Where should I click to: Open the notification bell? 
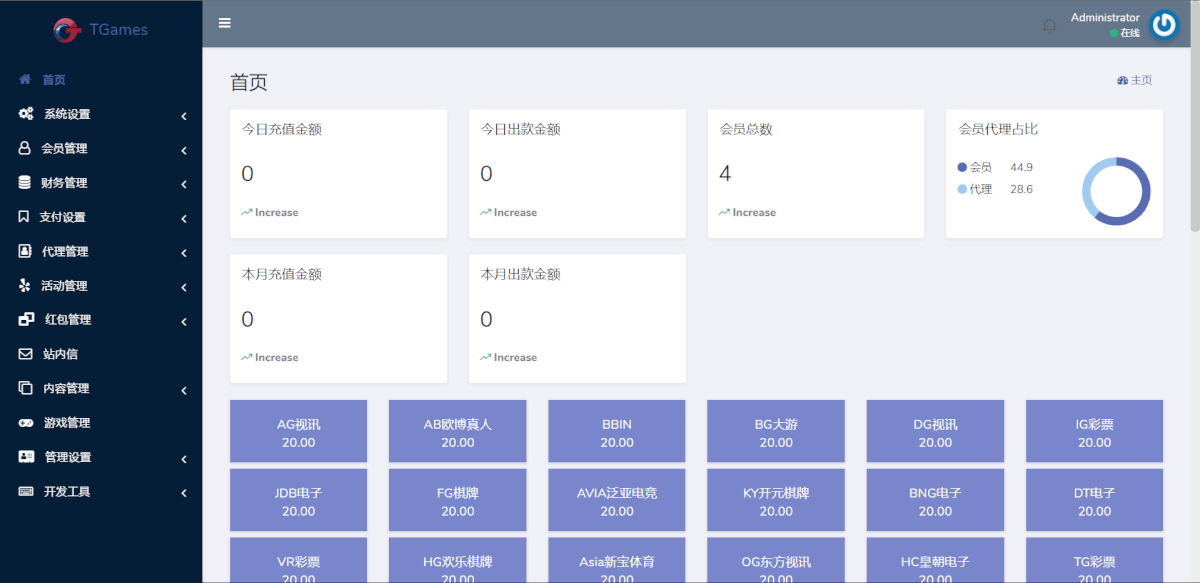(x=1049, y=26)
